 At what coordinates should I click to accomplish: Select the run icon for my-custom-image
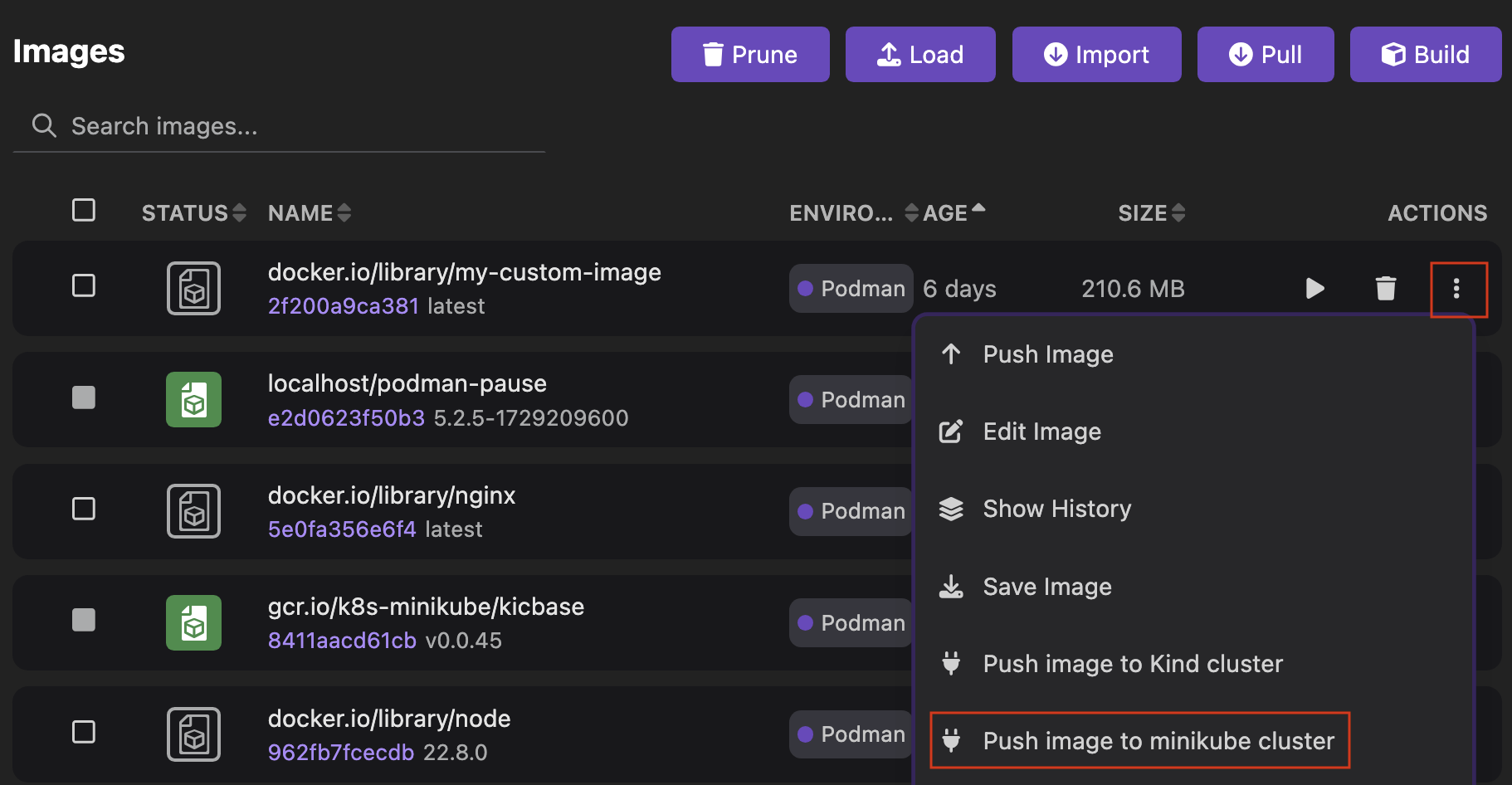coord(1314,288)
